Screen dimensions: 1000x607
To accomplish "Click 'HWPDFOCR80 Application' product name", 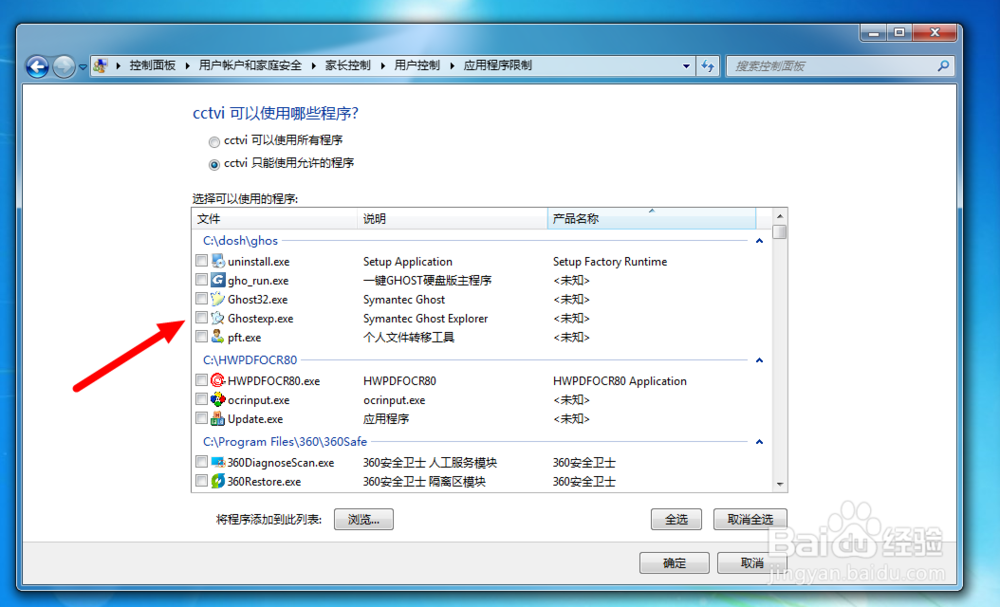I will pyautogui.click(x=620, y=381).
